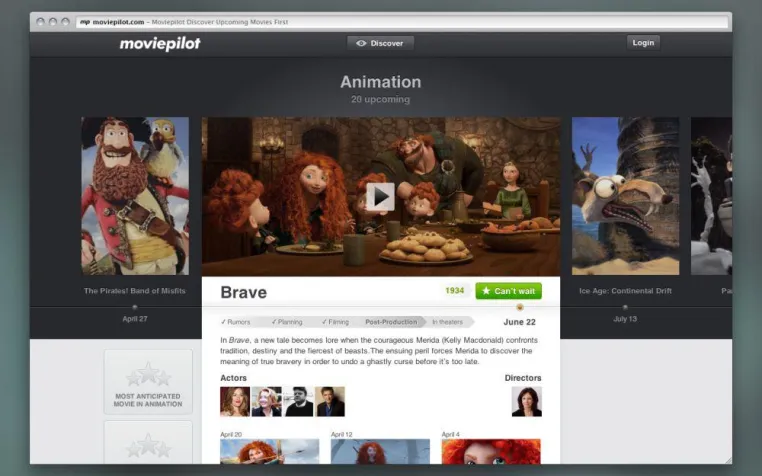Click the browser address bar
This screenshot has width=762, height=476.
(402, 22)
